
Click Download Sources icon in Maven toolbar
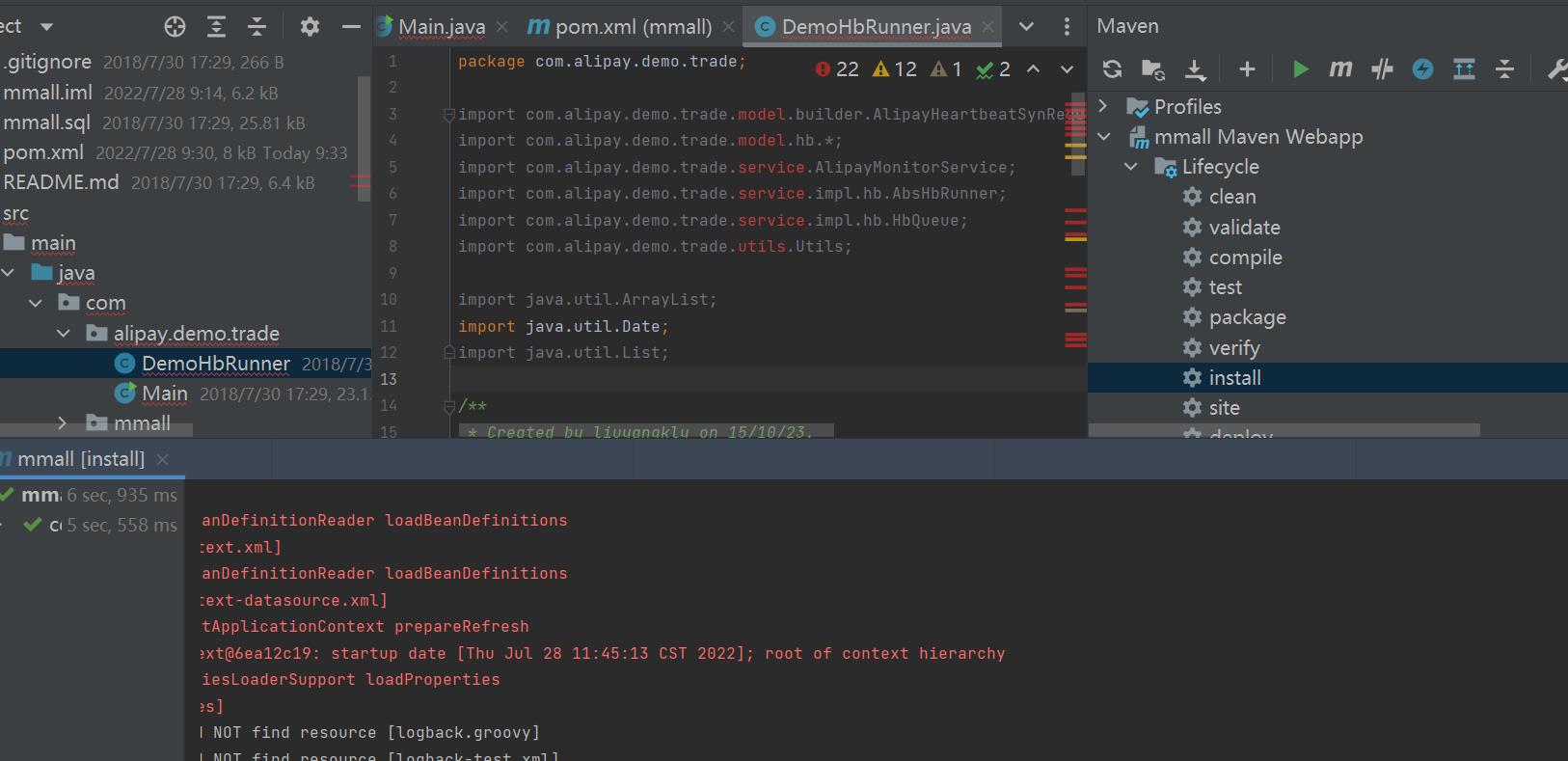pos(1195,68)
